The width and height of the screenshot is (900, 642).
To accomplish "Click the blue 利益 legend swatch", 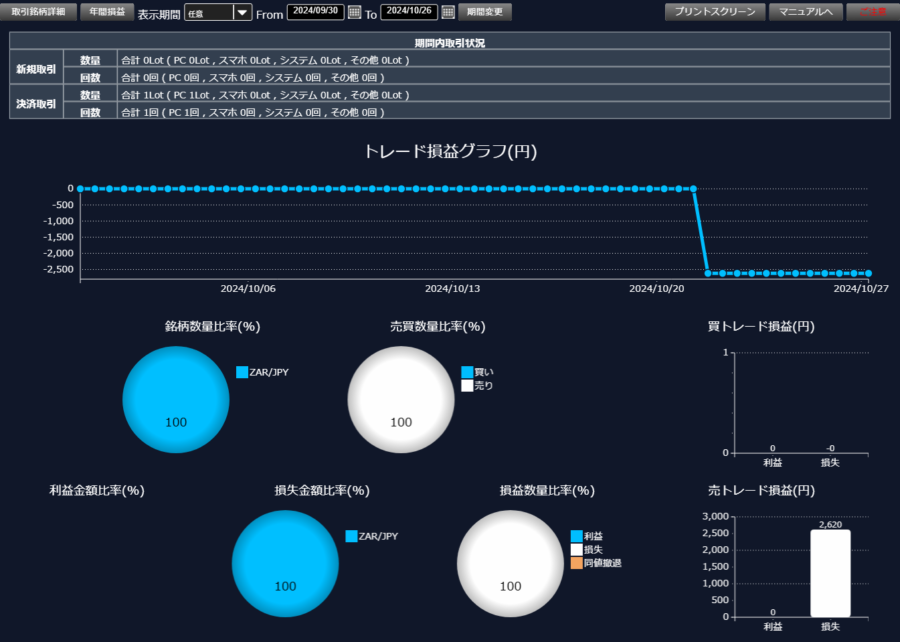I will point(577,536).
